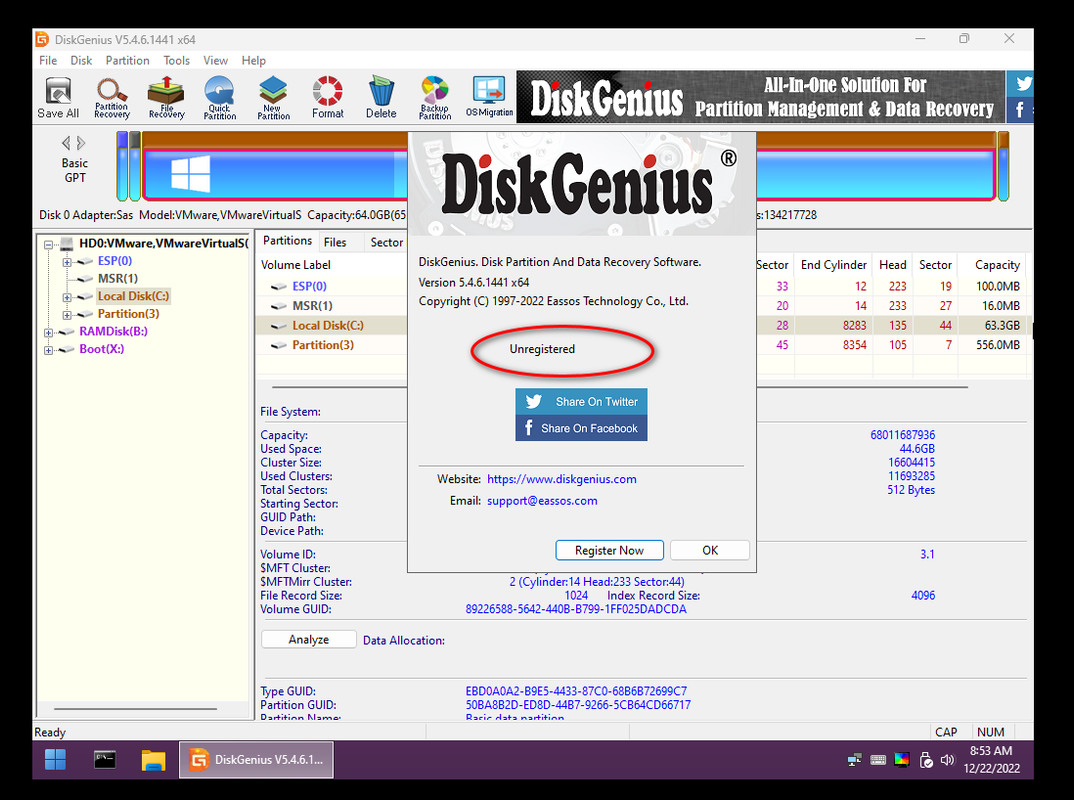Screen dimensions: 1074x800
Task: Click the Windows partition block in disk map
Action: (274, 174)
